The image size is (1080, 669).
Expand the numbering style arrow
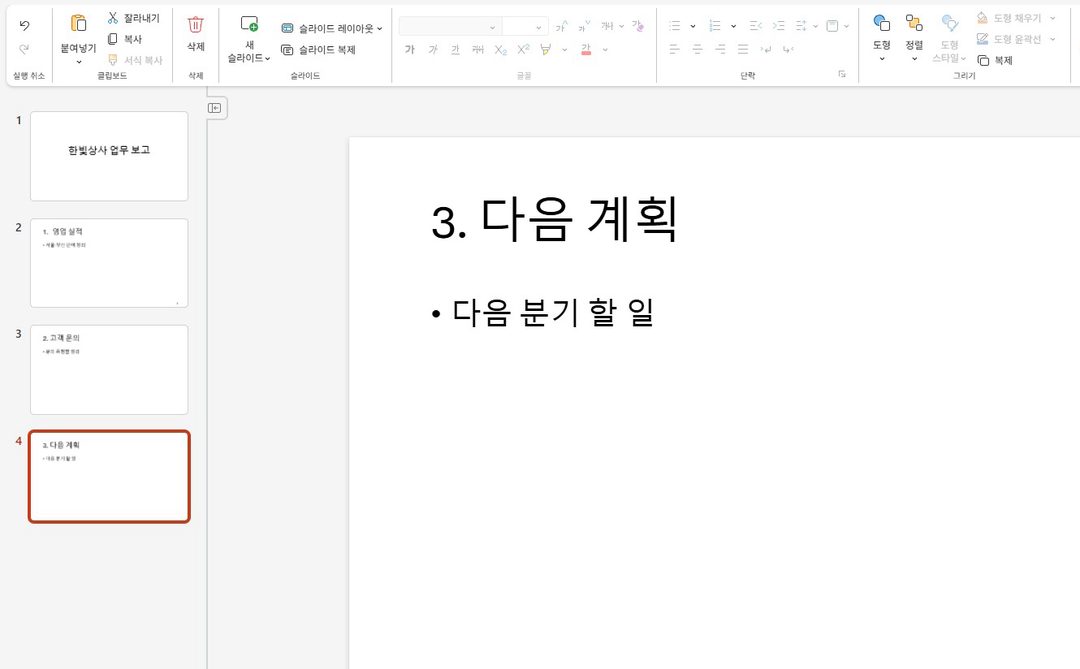coord(734,26)
